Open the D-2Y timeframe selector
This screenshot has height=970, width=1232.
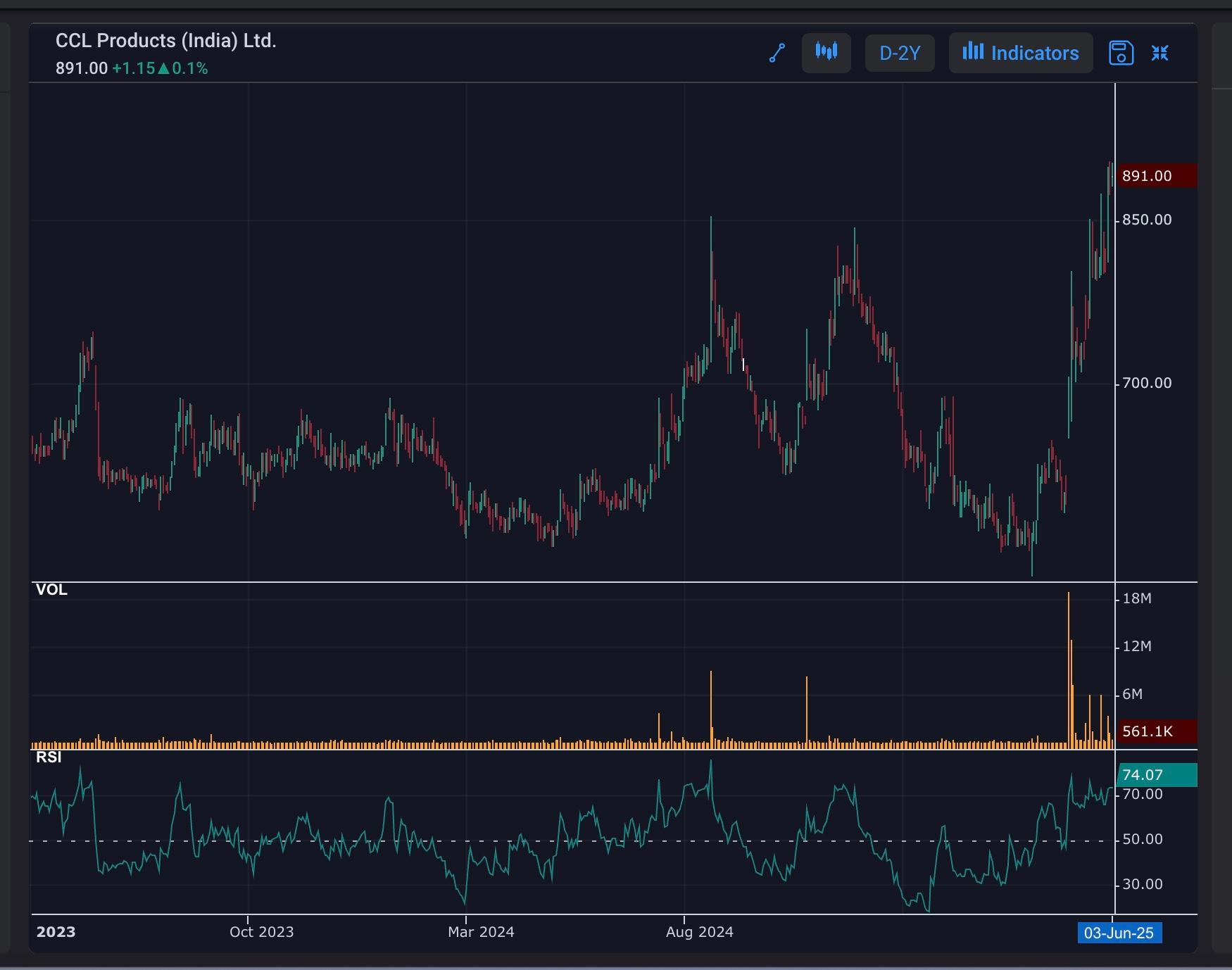click(x=900, y=53)
